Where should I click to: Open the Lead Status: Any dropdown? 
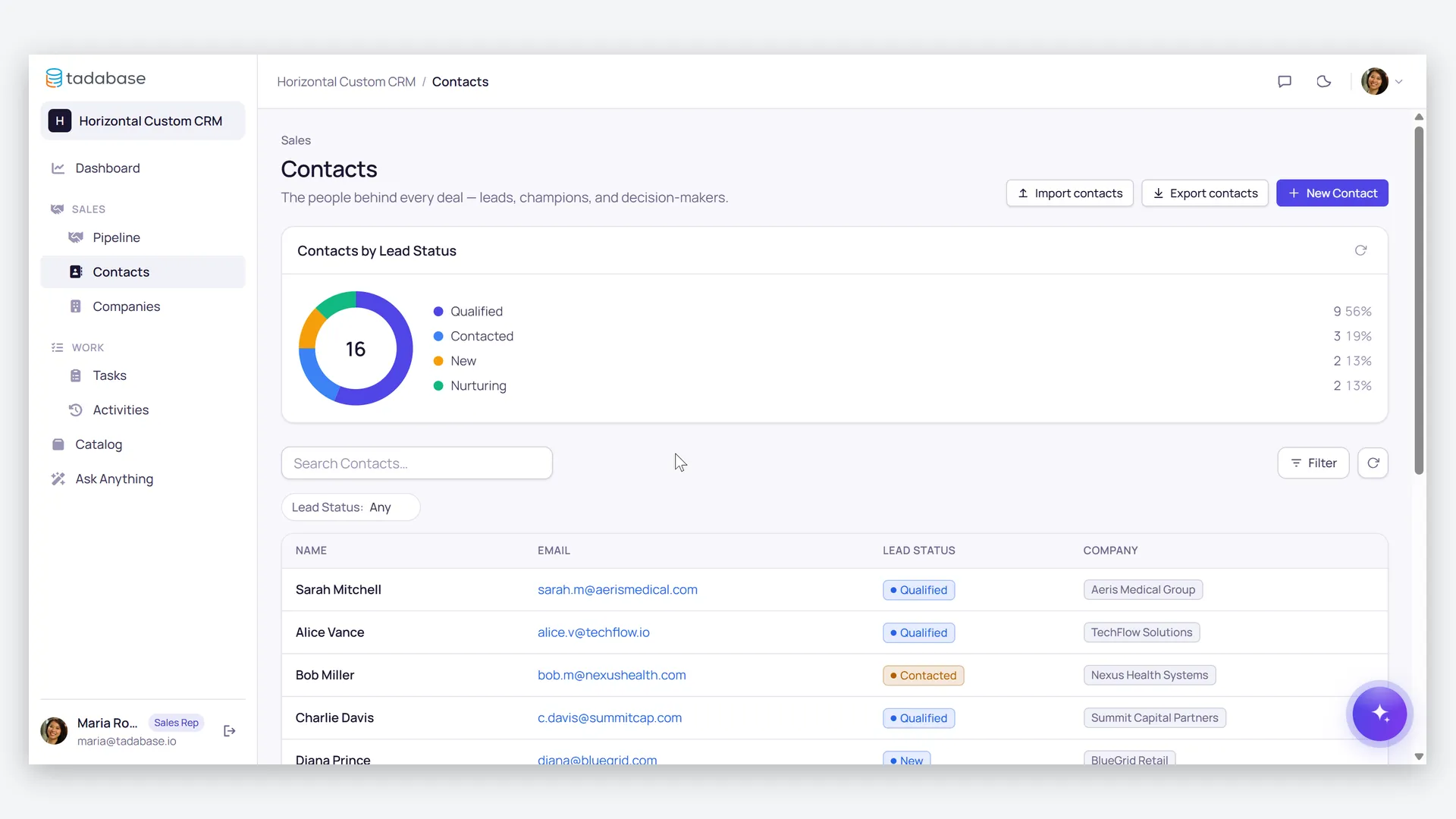coord(350,507)
